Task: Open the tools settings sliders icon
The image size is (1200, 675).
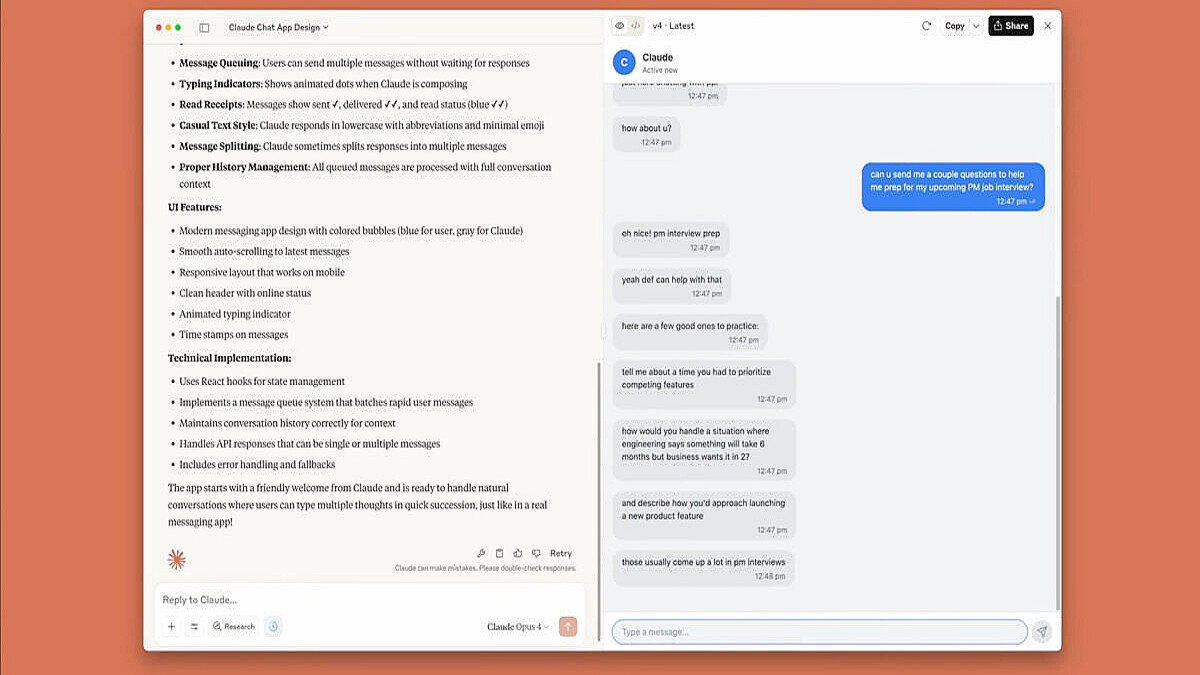Action: pos(194,627)
